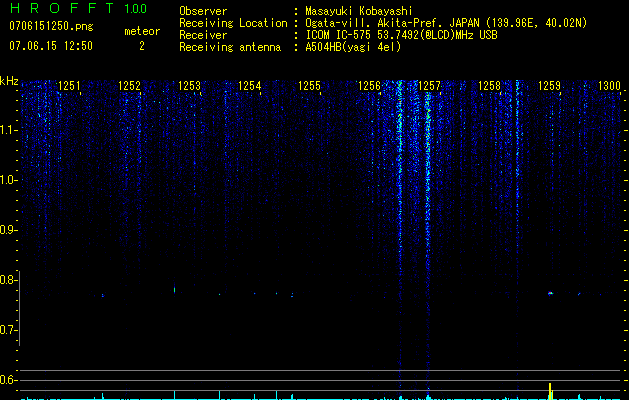Click the HROFFT 1.00 program title

click(x=78, y=8)
